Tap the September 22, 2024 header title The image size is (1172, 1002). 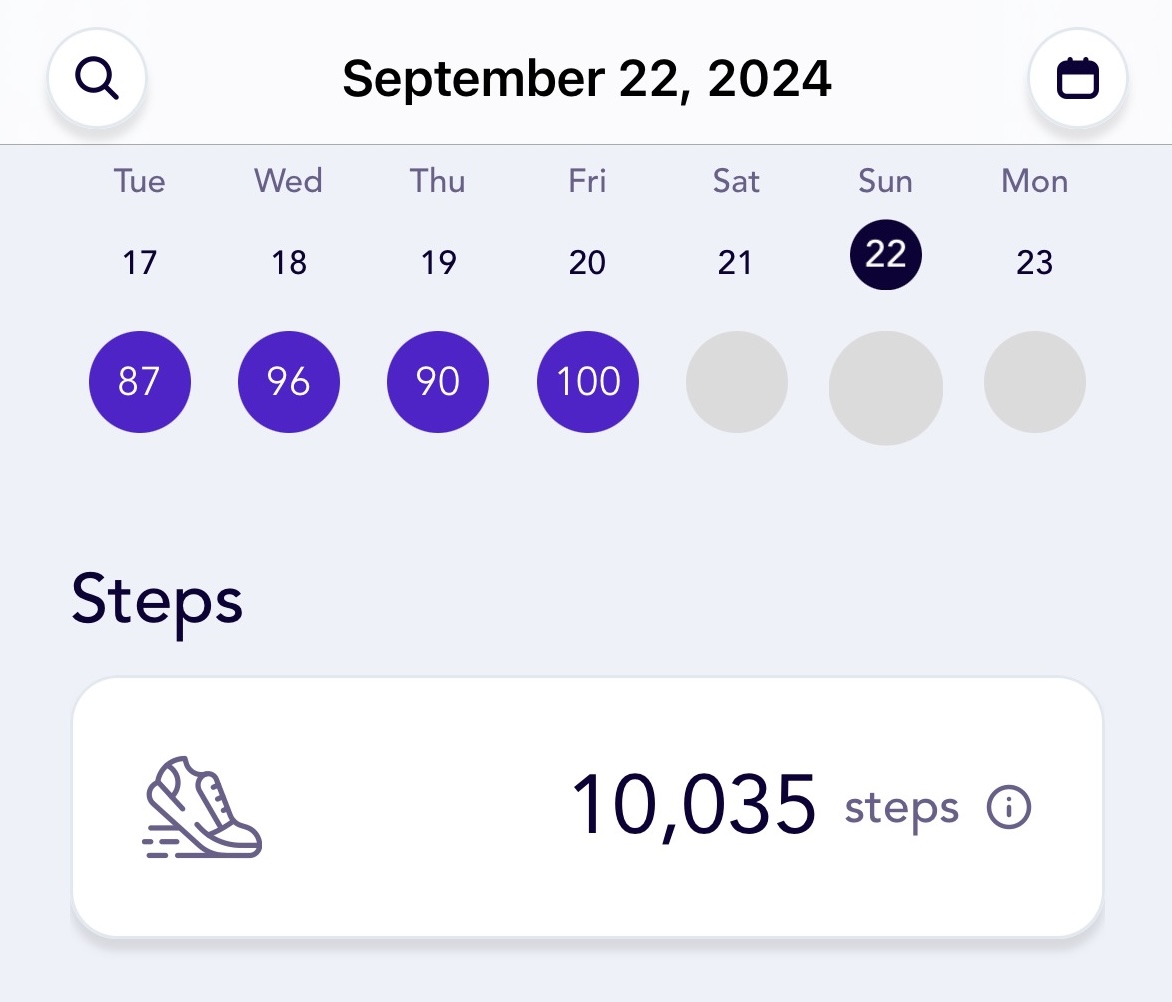[587, 78]
